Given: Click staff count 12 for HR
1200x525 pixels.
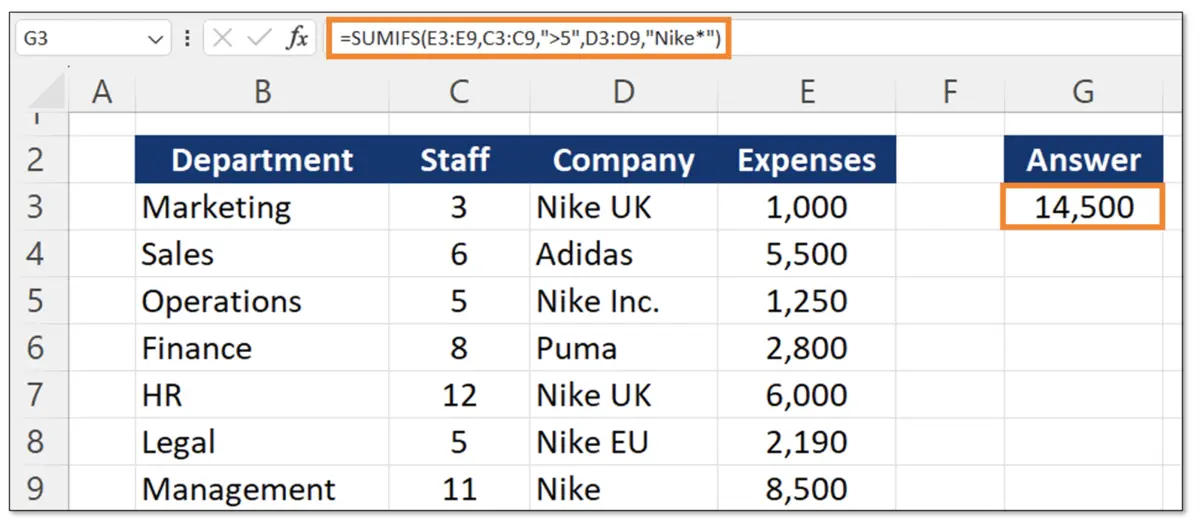Looking at the screenshot, I should [x=459, y=395].
